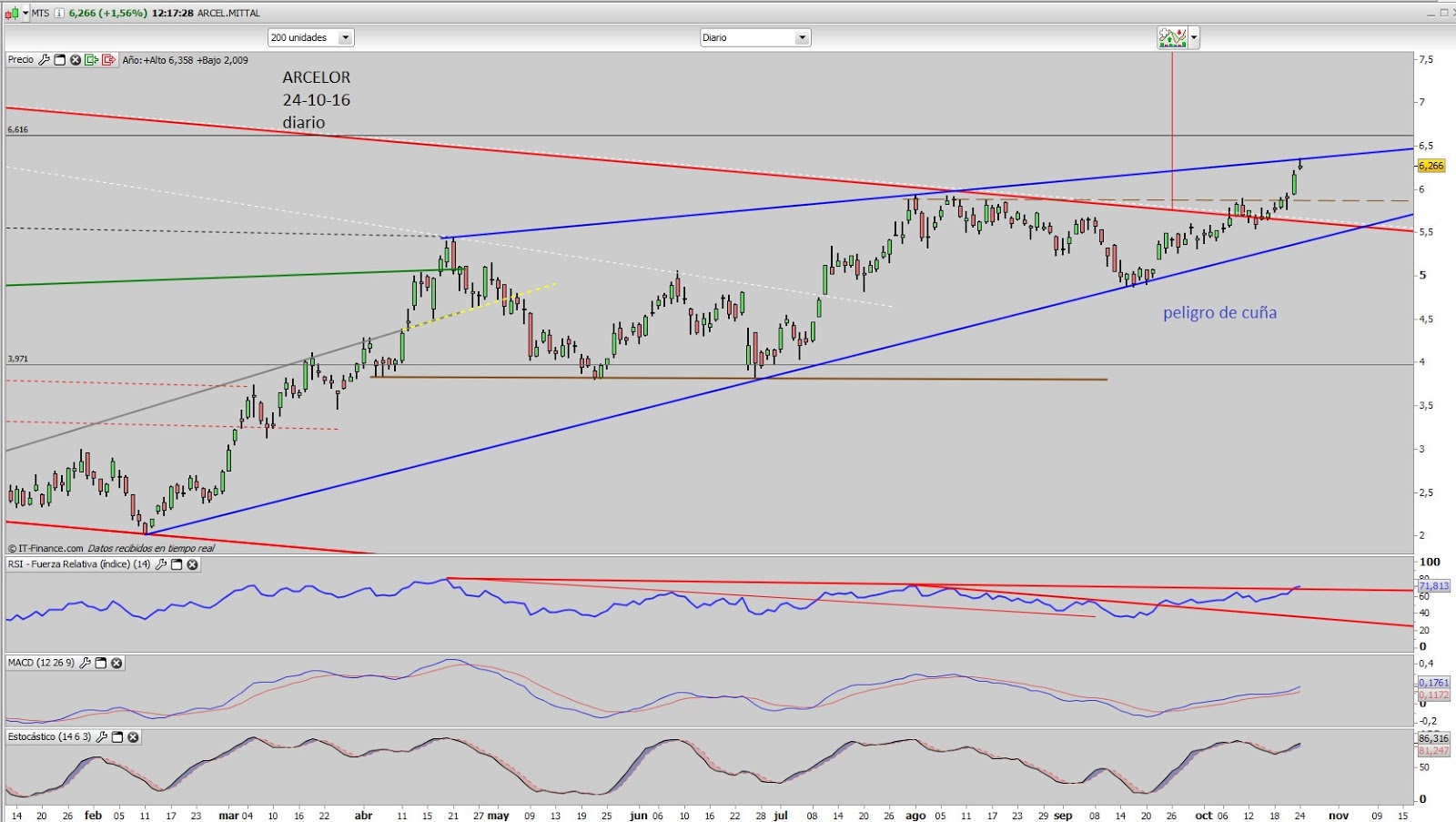Open the instrument info icon next to MTS
The height and width of the screenshot is (822, 1456).
pyautogui.click(x=60, y=13)
